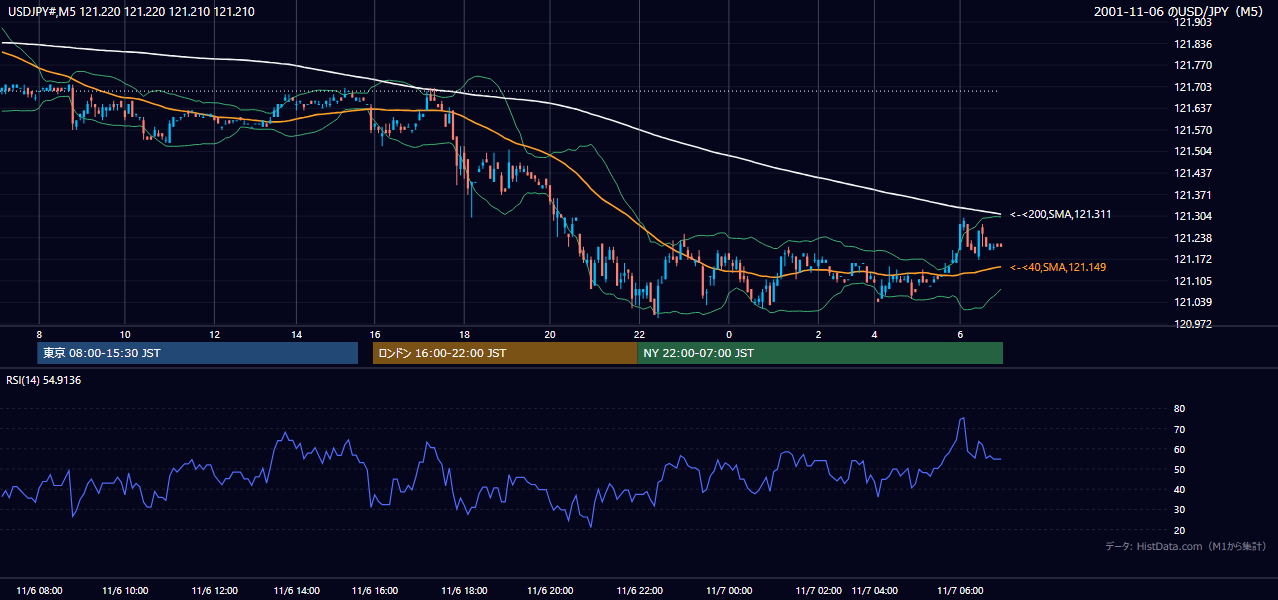This screenshot has width=1278, height=600.
Task: Click the 40,SMA,121.149 label
Action: [1058, 267]
